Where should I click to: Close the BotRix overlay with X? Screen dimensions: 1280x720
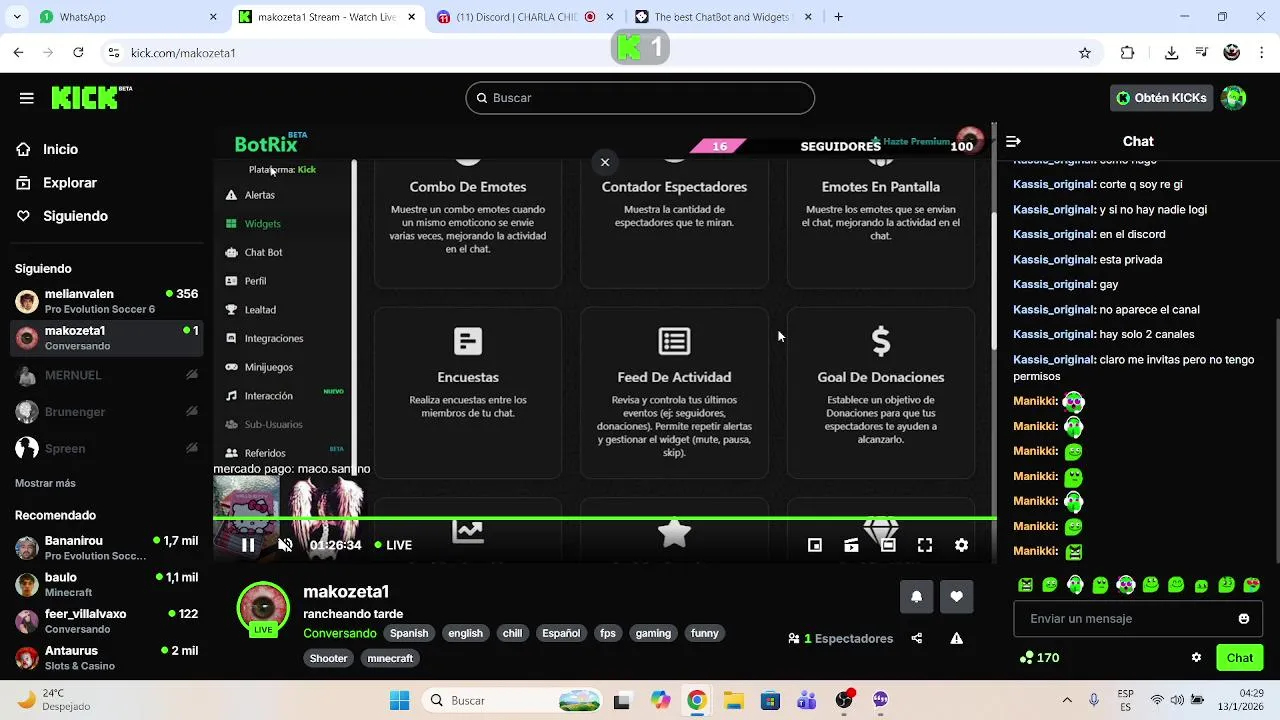605,162
